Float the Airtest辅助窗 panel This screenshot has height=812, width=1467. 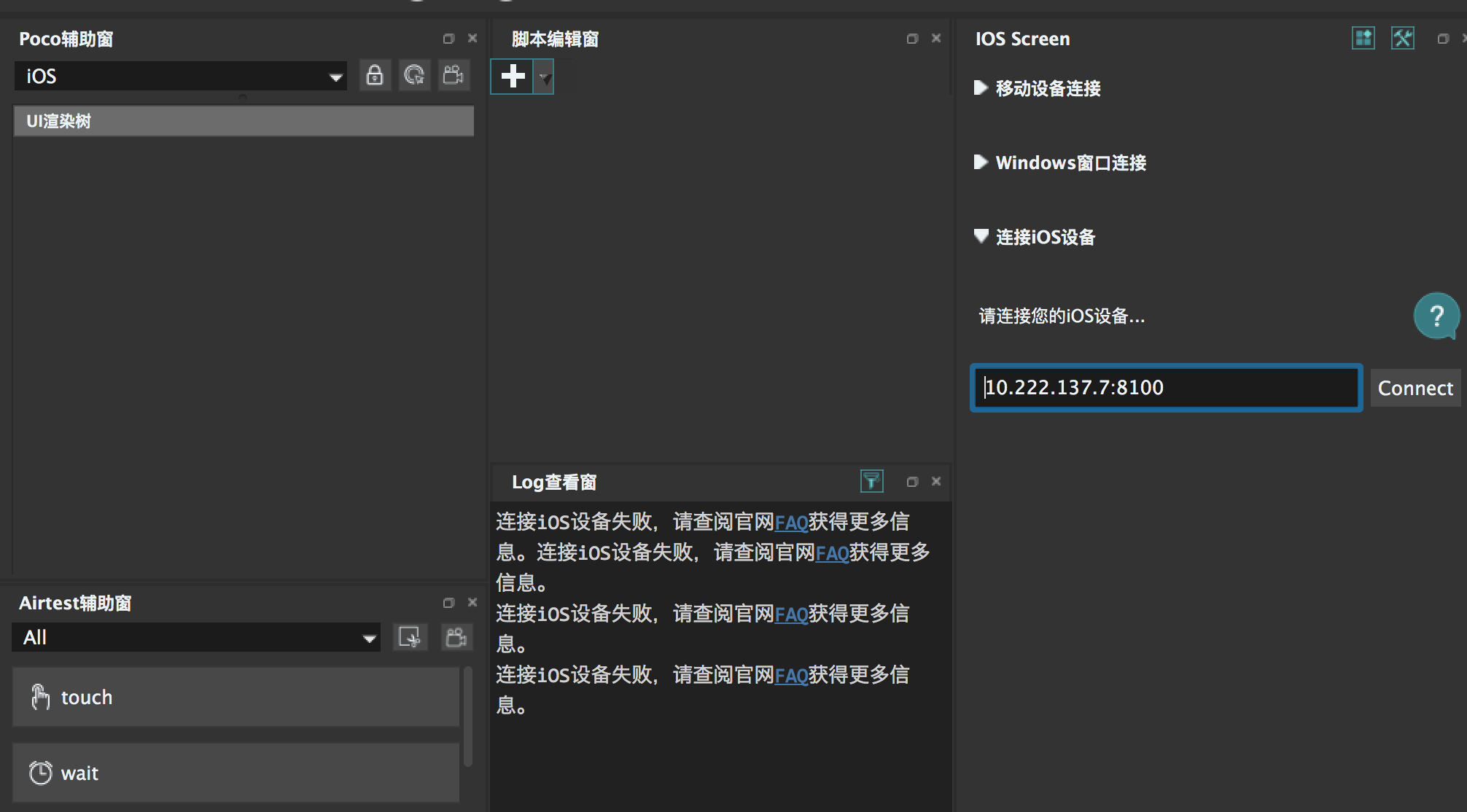click(448, 603)
